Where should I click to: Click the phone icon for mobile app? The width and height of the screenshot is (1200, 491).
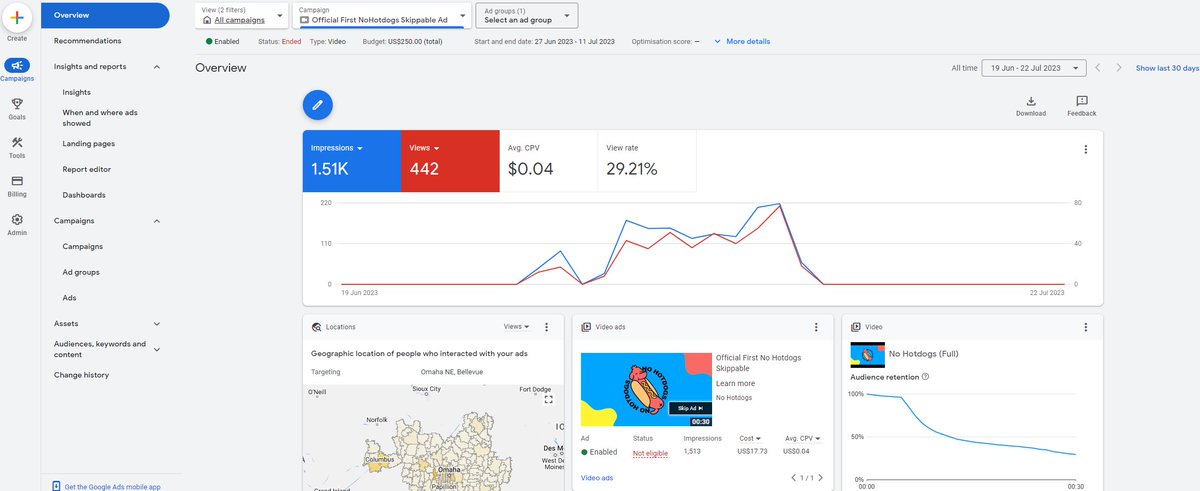coord(55,486)
